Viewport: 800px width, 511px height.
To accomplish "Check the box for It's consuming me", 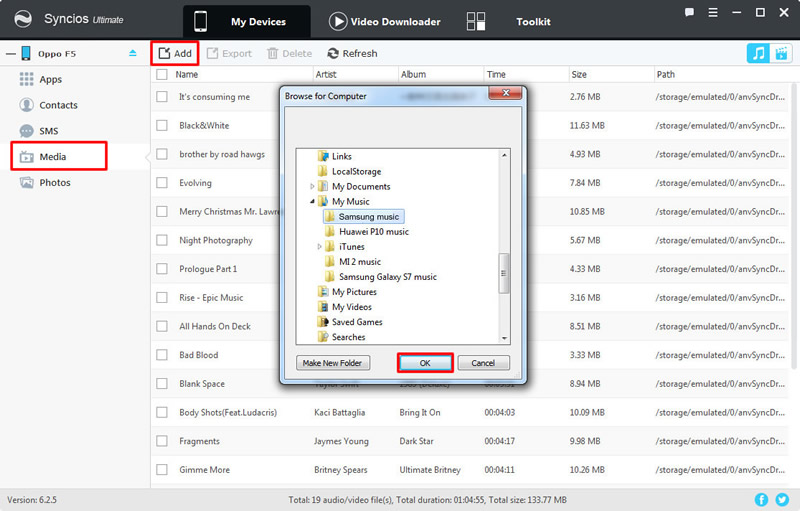I will coord(162,96).
